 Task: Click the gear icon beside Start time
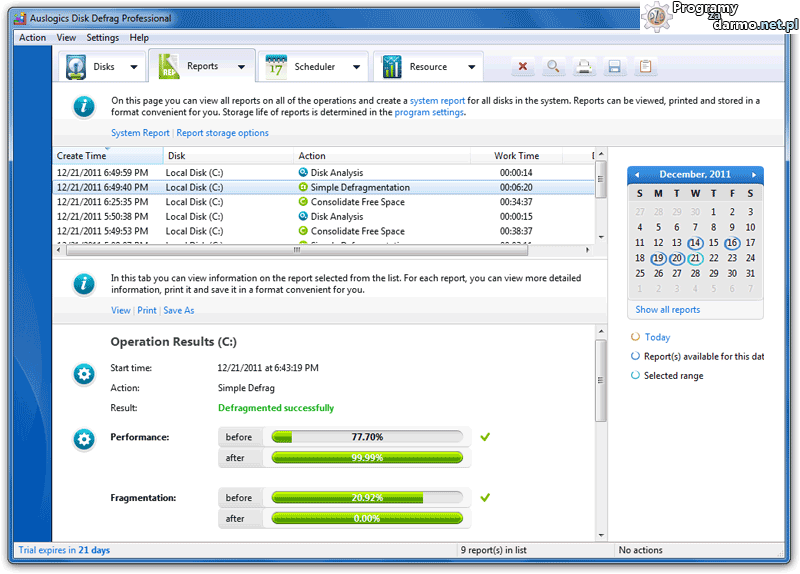coord(84,375)
